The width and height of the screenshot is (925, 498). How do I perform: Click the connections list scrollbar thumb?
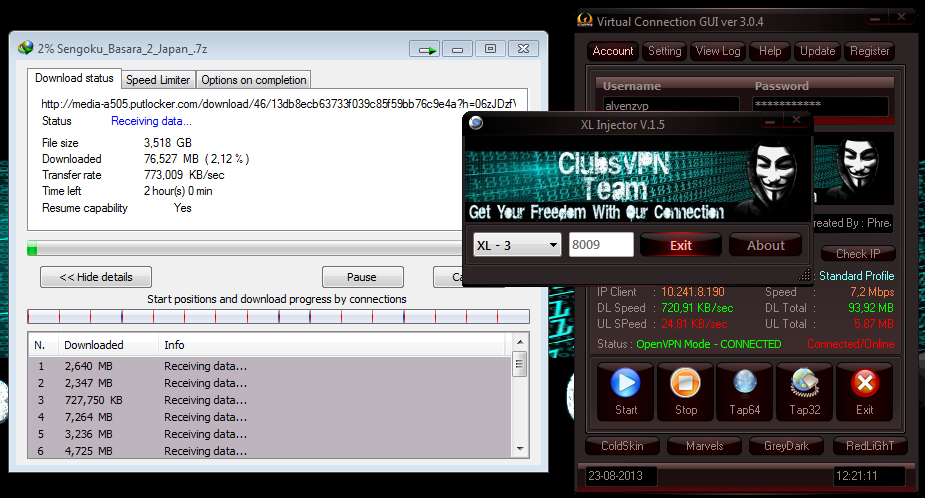520,364
